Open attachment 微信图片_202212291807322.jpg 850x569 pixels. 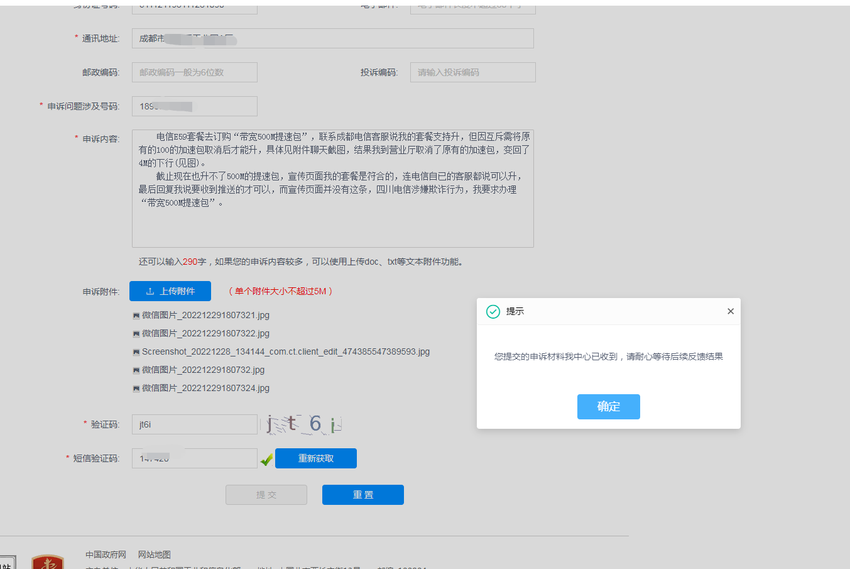(205, 333)
